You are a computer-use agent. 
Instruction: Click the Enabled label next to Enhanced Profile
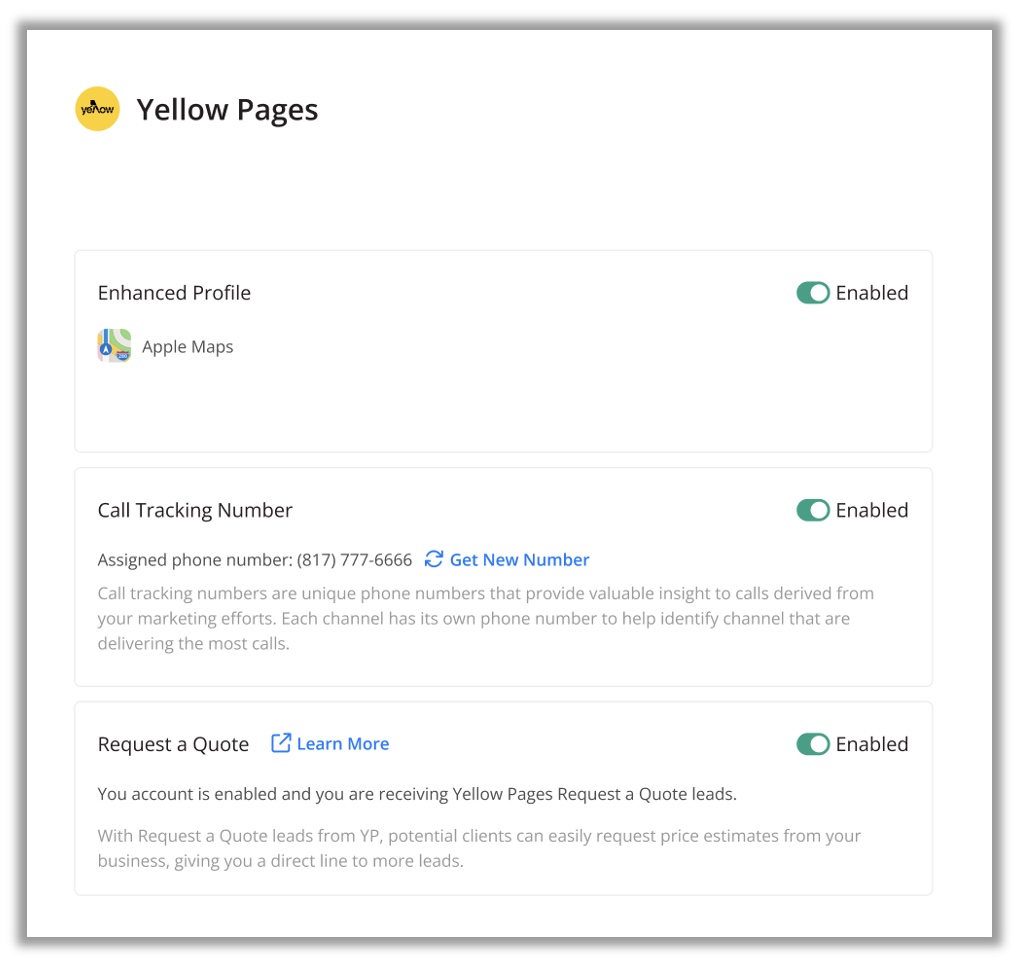coord(872,293)
